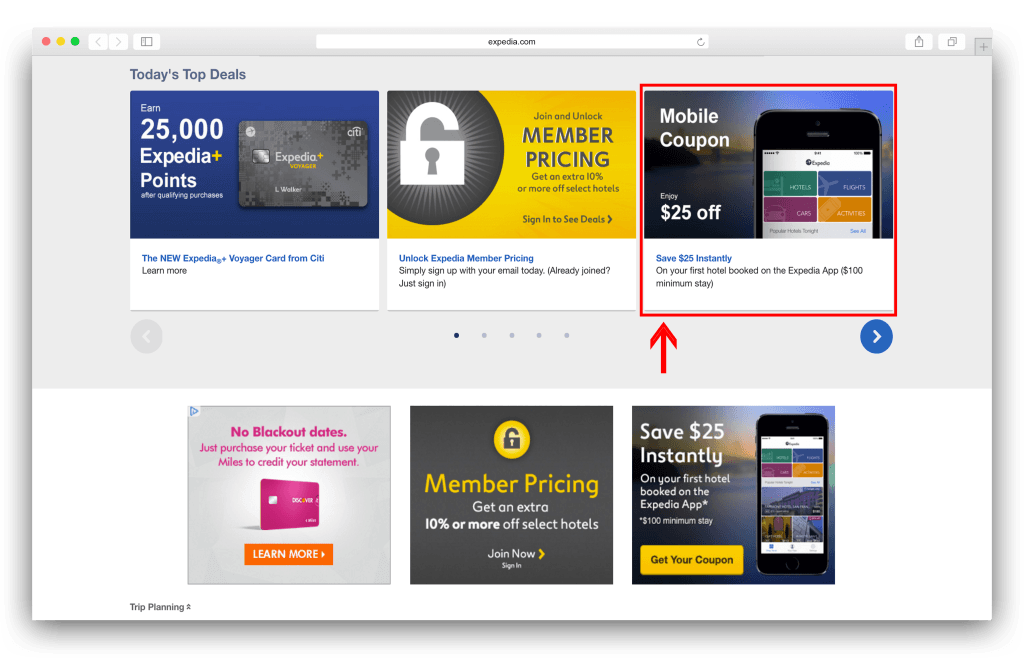Show all tabs overview
This screenshot has height=658, width=1024.
click(952, 42)
